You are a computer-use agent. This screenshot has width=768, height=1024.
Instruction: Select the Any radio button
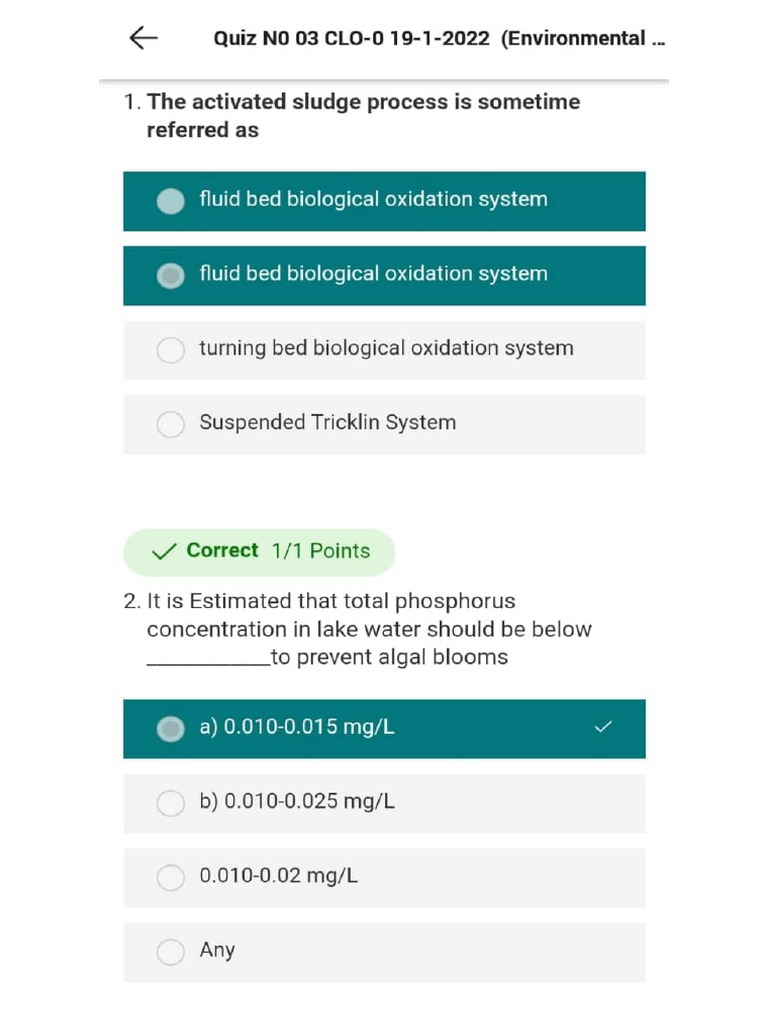pyautogui.click(x=171, y=952)
